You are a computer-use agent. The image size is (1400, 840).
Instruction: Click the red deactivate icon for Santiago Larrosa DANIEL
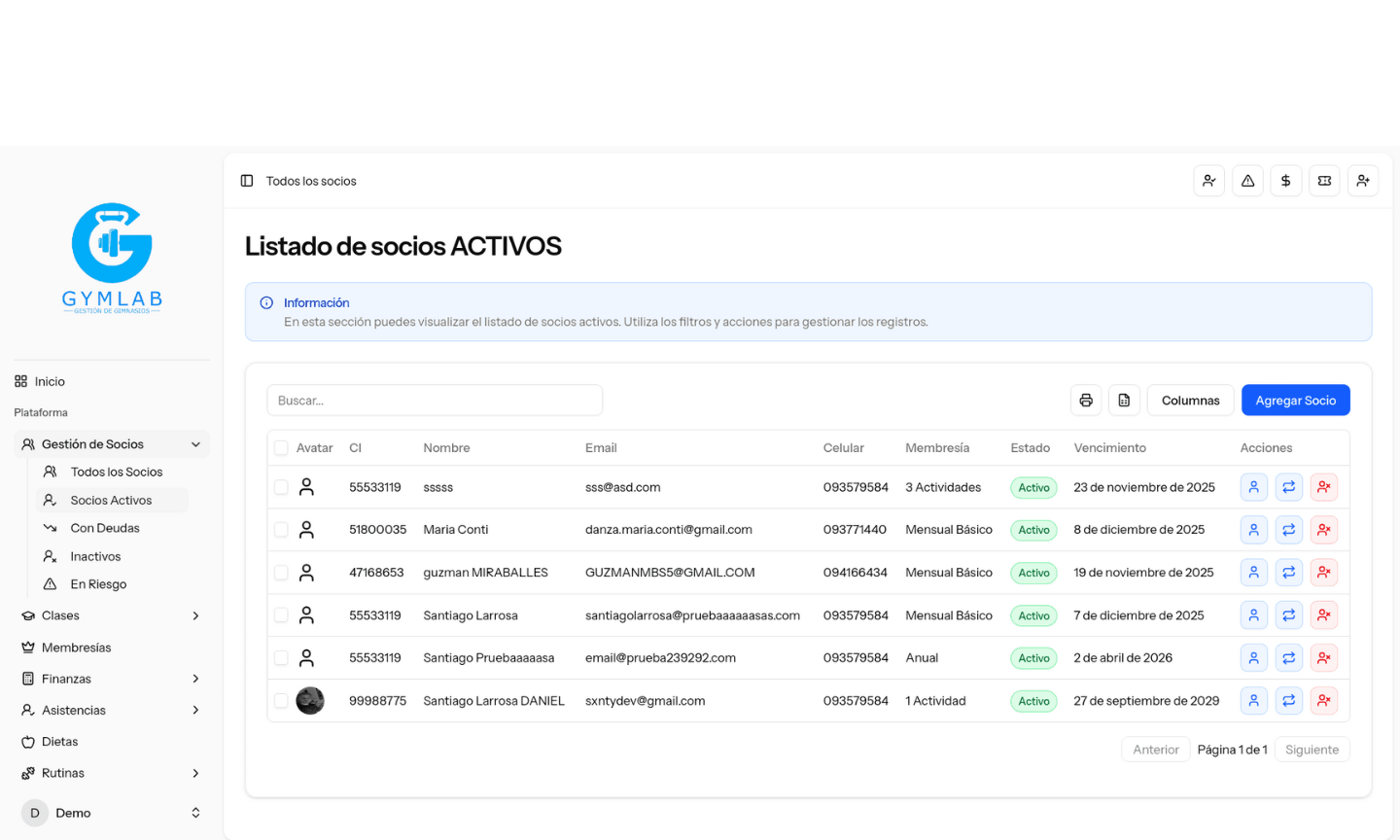tap(1323, 700)
